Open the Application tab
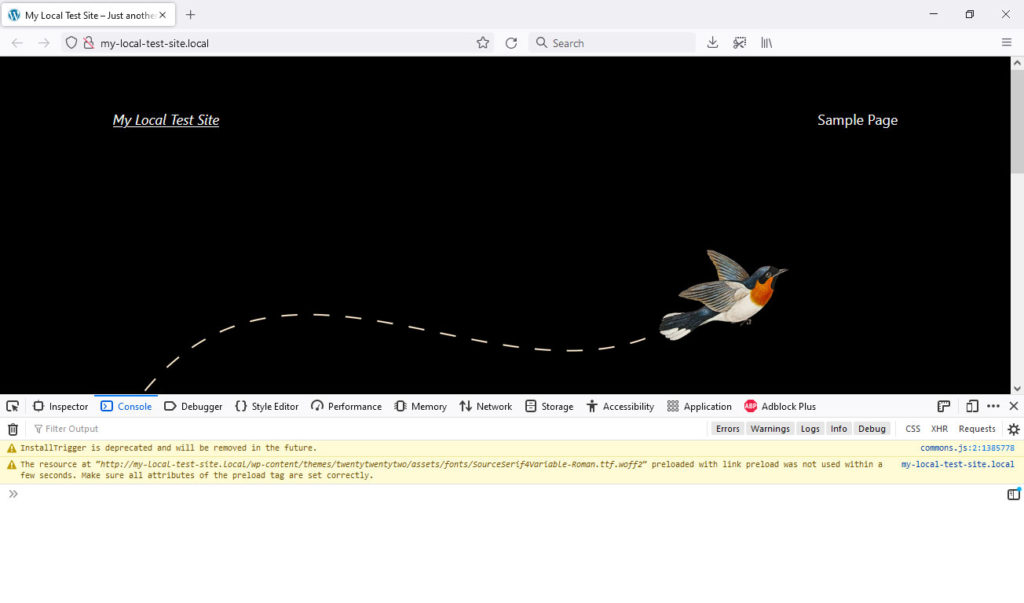 coord(699,406)
